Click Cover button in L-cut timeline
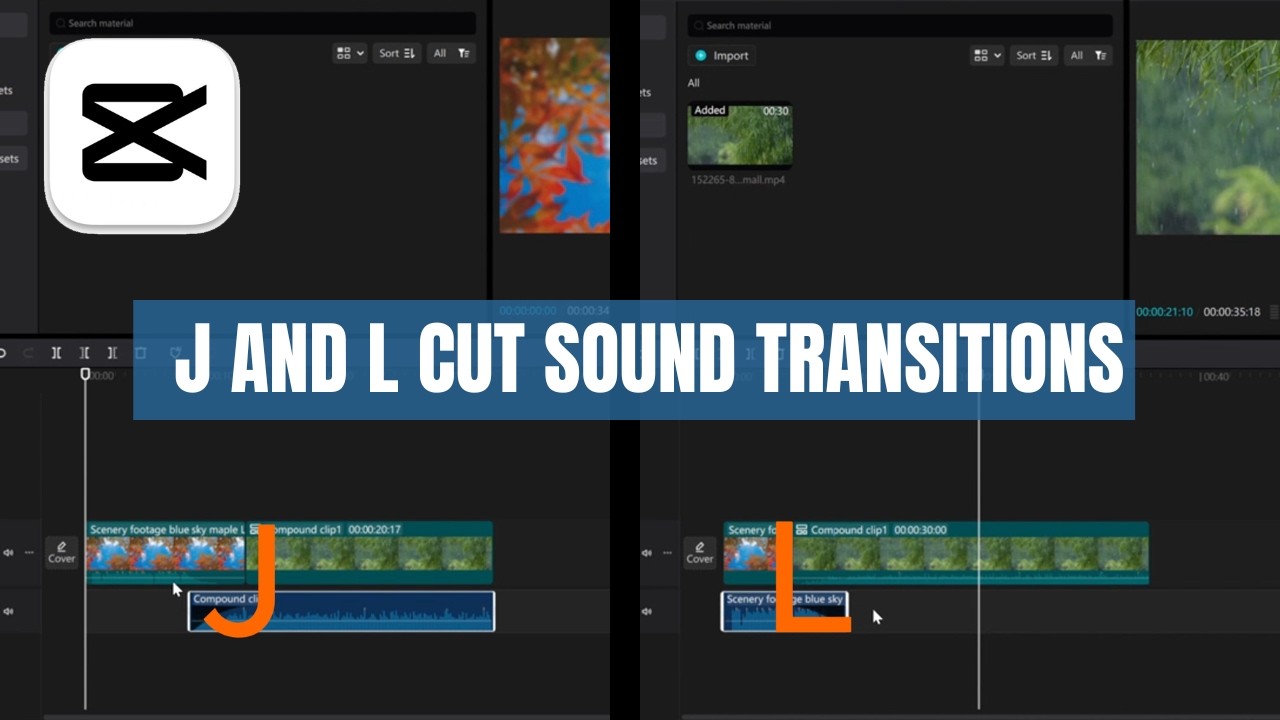Screen dimensions: 1280x720 pos(699,553)
